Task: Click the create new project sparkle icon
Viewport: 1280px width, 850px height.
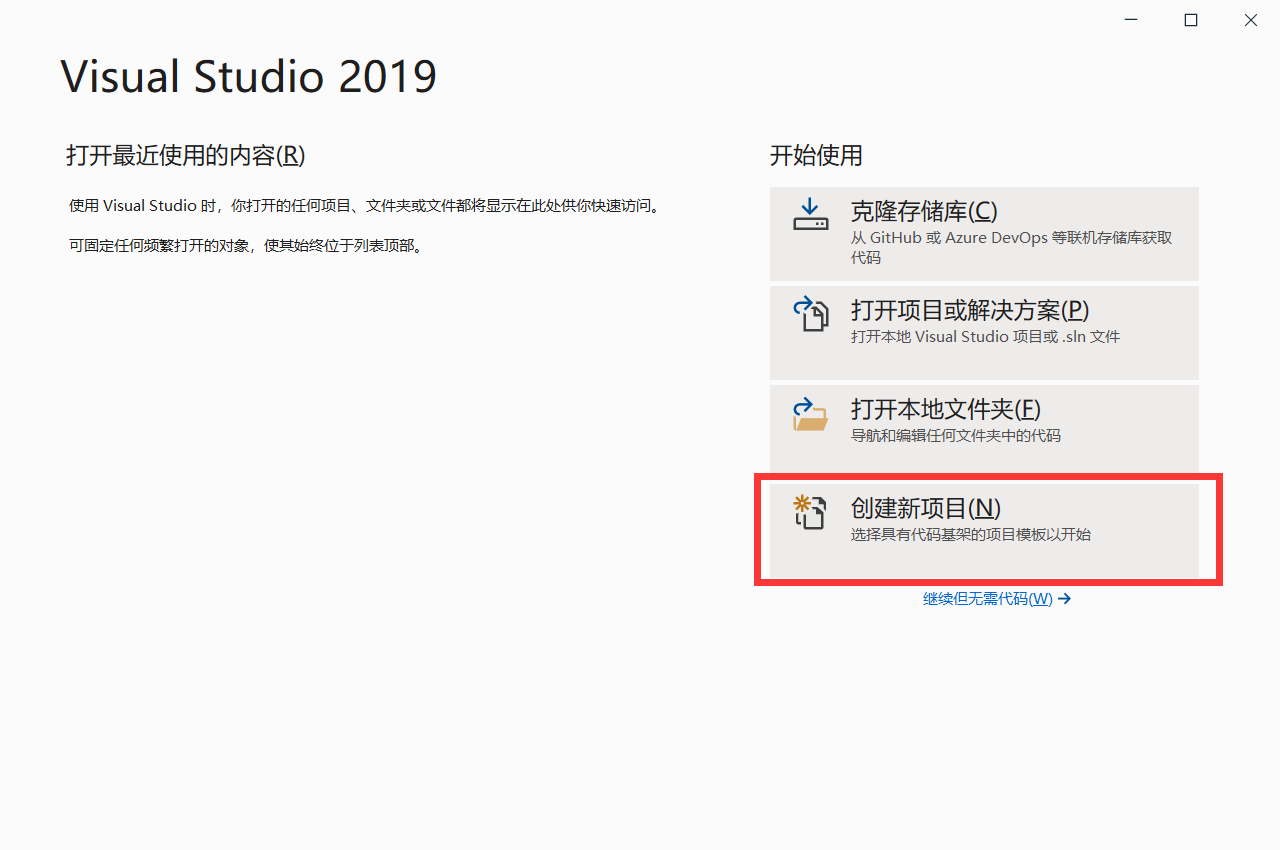Action: pos(810,511)
